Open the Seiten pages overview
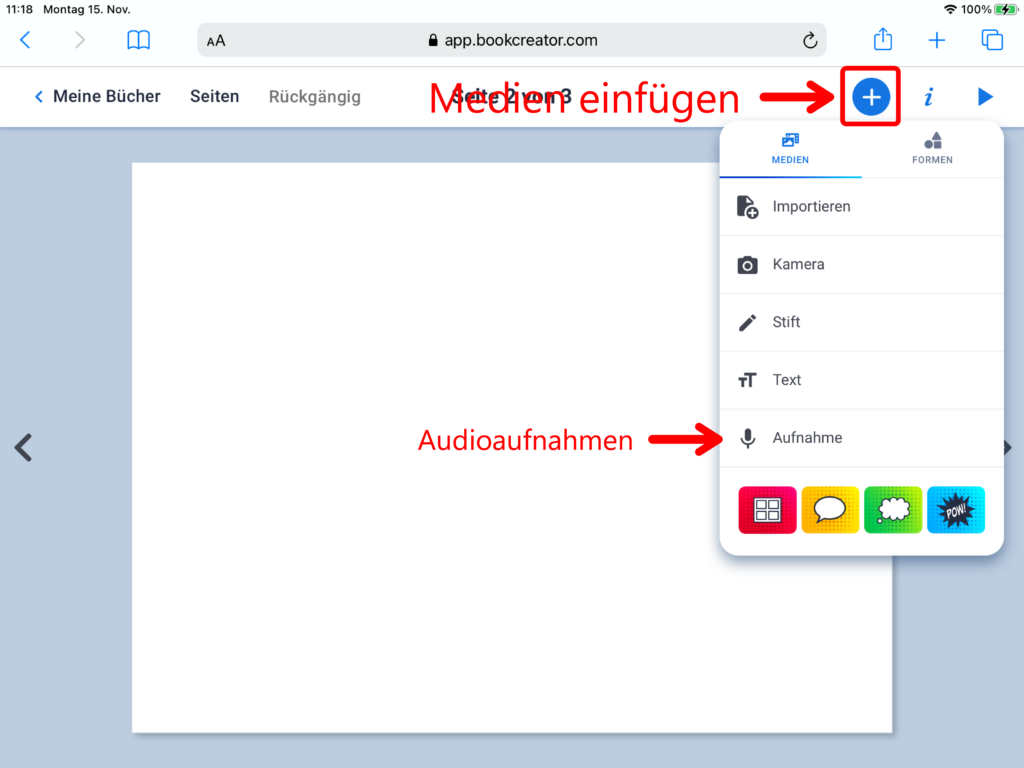Viewport: 1024px width, 768px height. (x=215, y=97)
